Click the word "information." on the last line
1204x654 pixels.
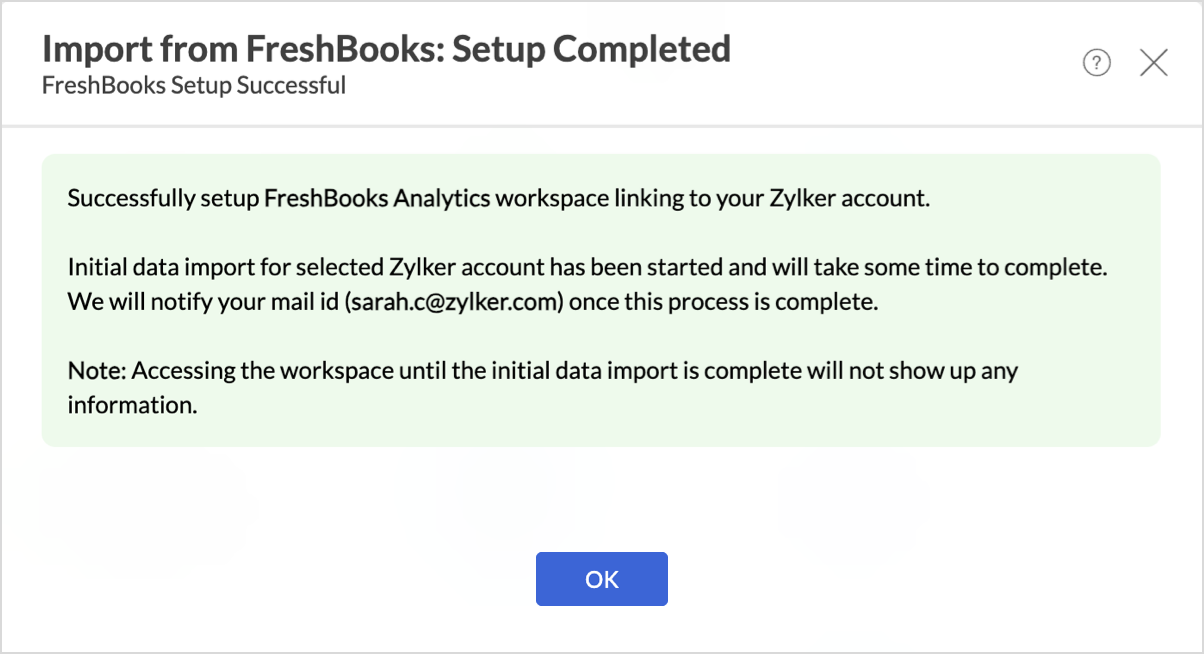tap(131, 405)
